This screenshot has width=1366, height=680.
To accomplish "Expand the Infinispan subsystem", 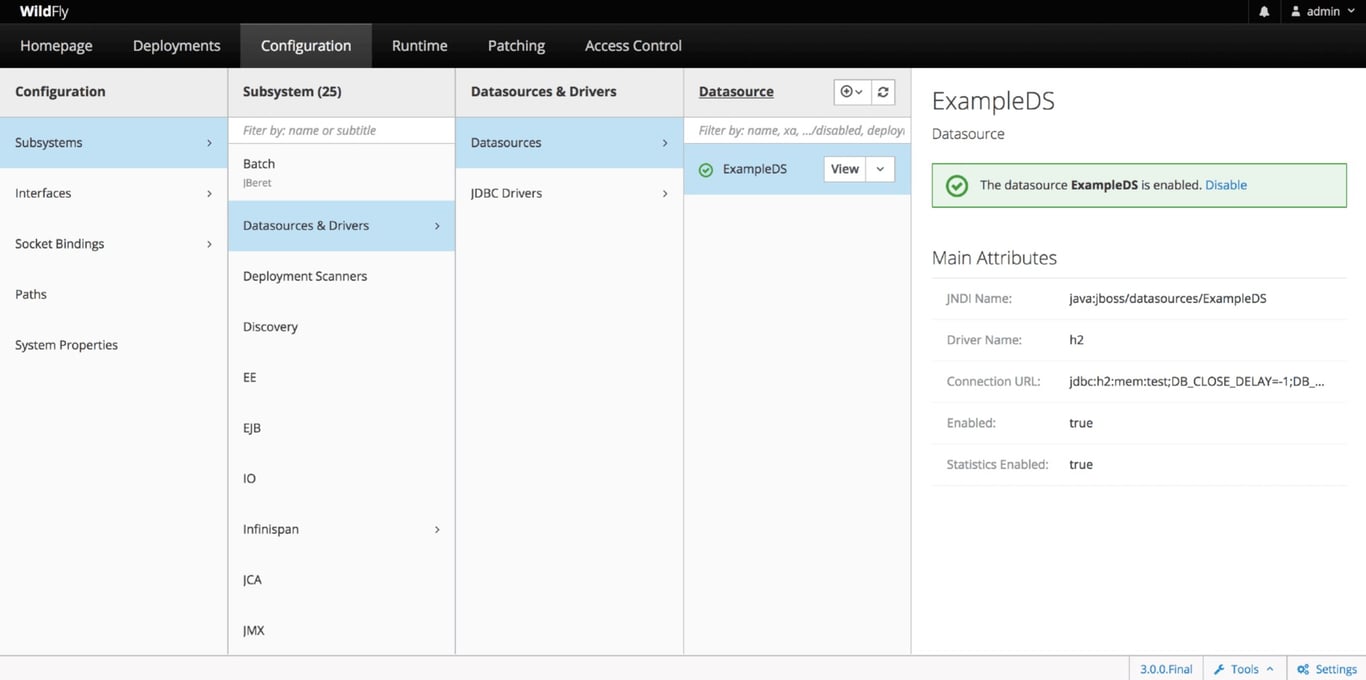I will [340, 529].
